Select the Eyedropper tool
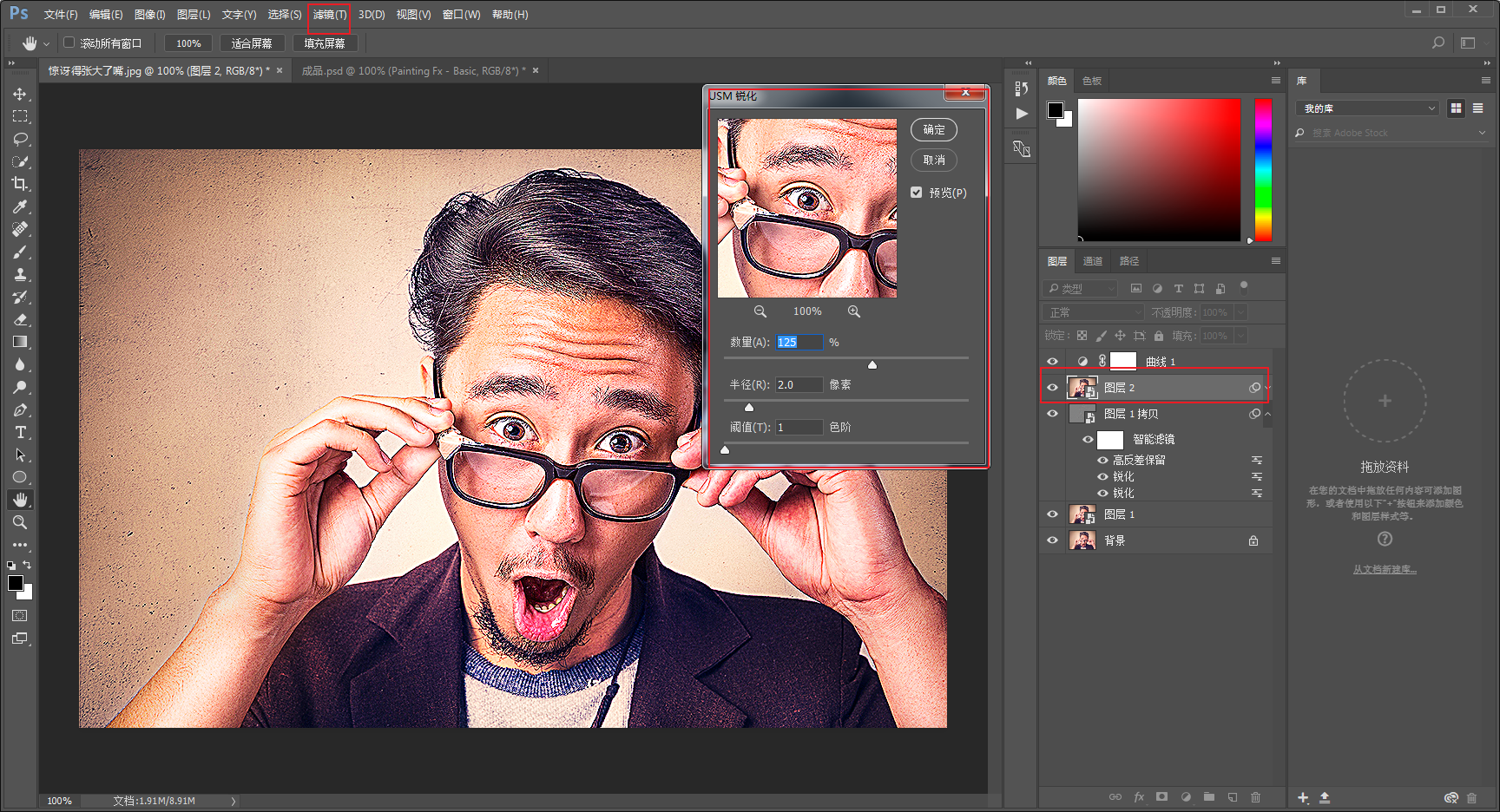 pyautogui.click(x=20, y=206)
